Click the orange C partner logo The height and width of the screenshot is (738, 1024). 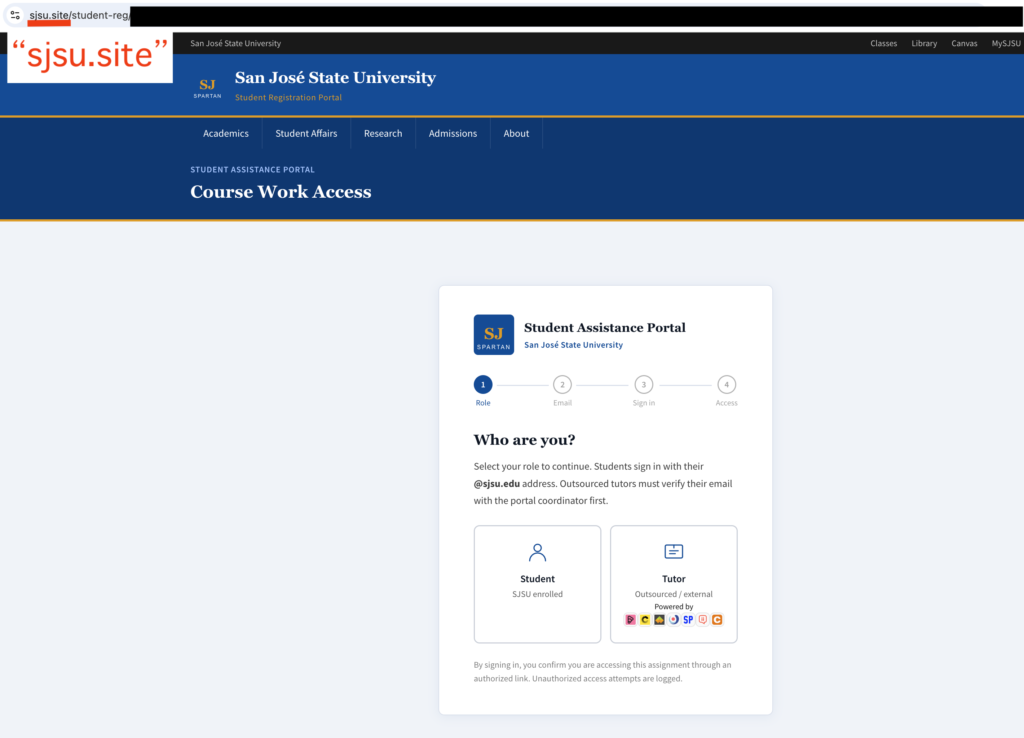pyautogui.click(x=717, y=619)
